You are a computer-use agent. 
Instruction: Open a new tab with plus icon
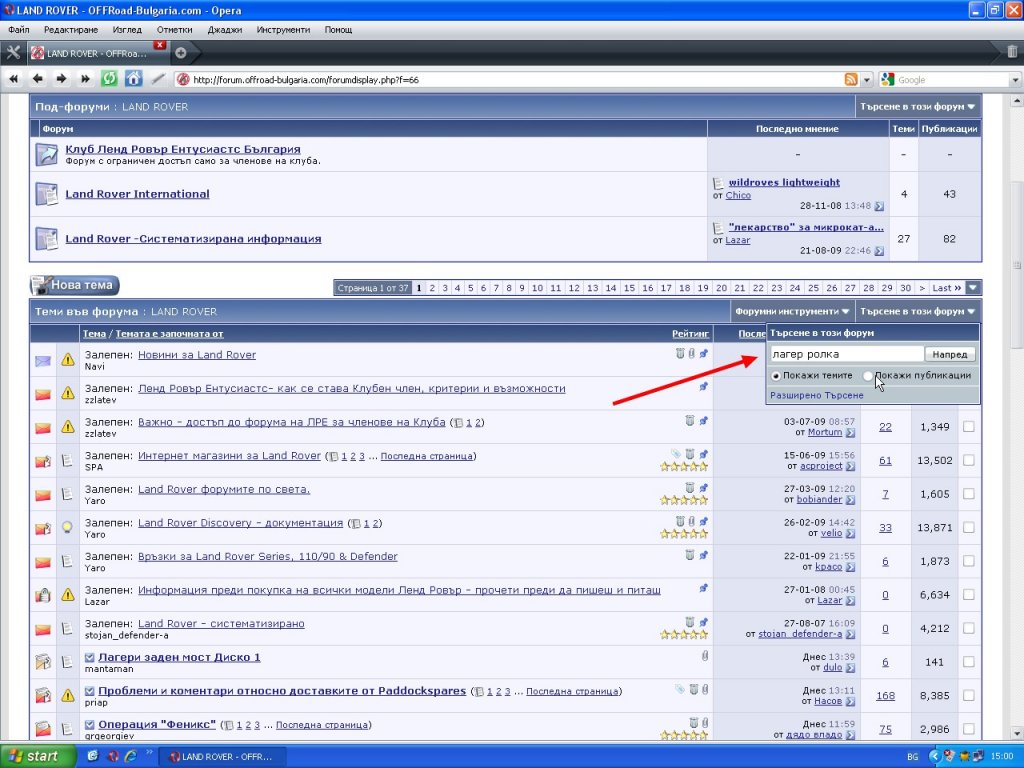pyautogui.click(x=181, y=52)
